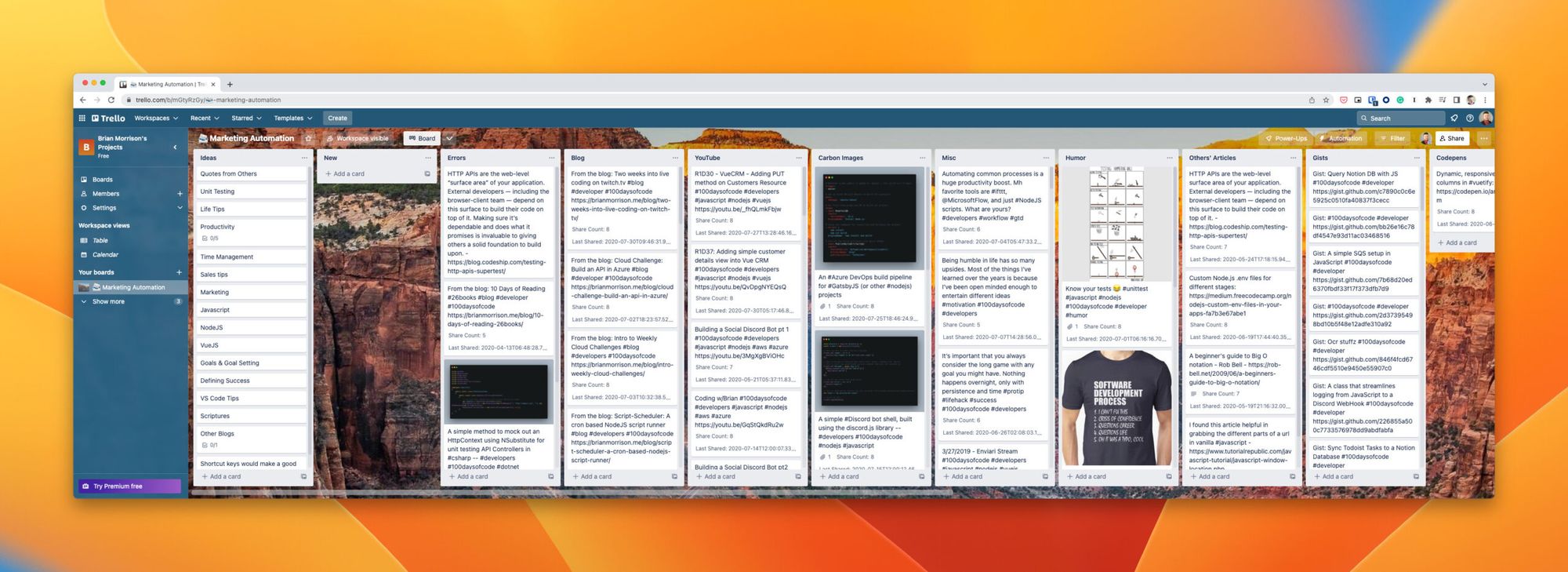Image resolution: width=1568 pixels, height=572 pixels.
Task: Click create-from-template icon in Errors list
Action: click(x=551, y=476)
